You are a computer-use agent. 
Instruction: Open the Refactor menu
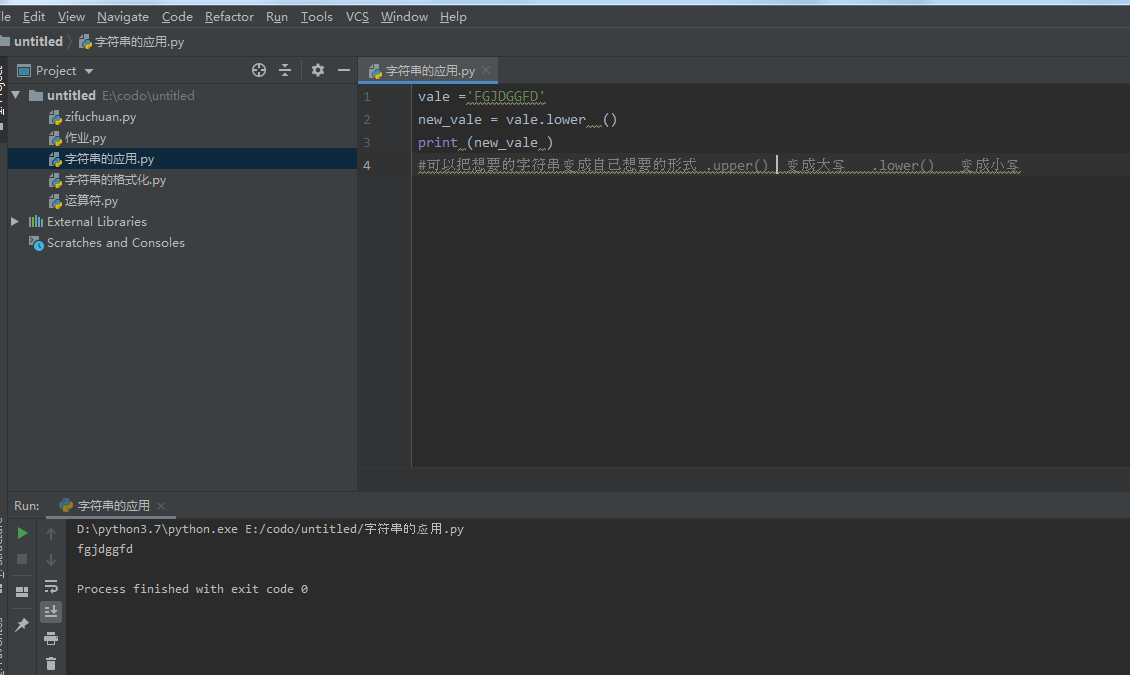coord(229,17)
